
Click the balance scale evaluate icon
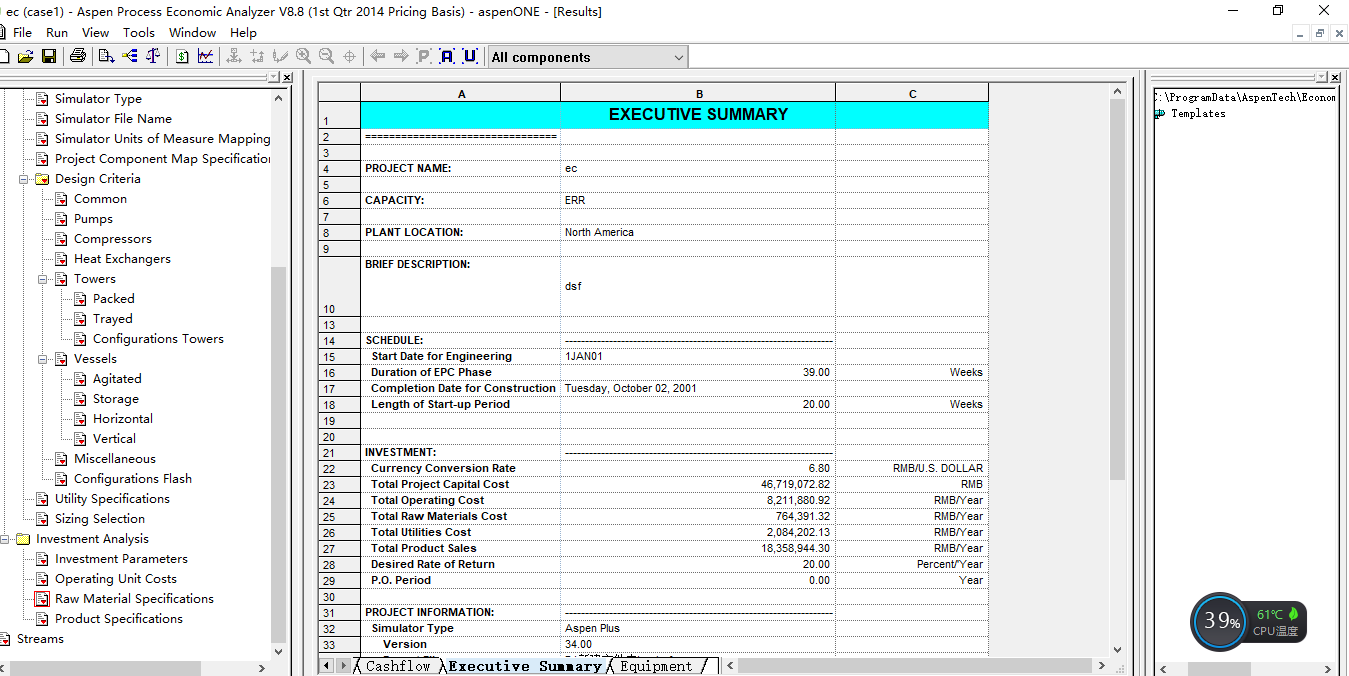153,56
